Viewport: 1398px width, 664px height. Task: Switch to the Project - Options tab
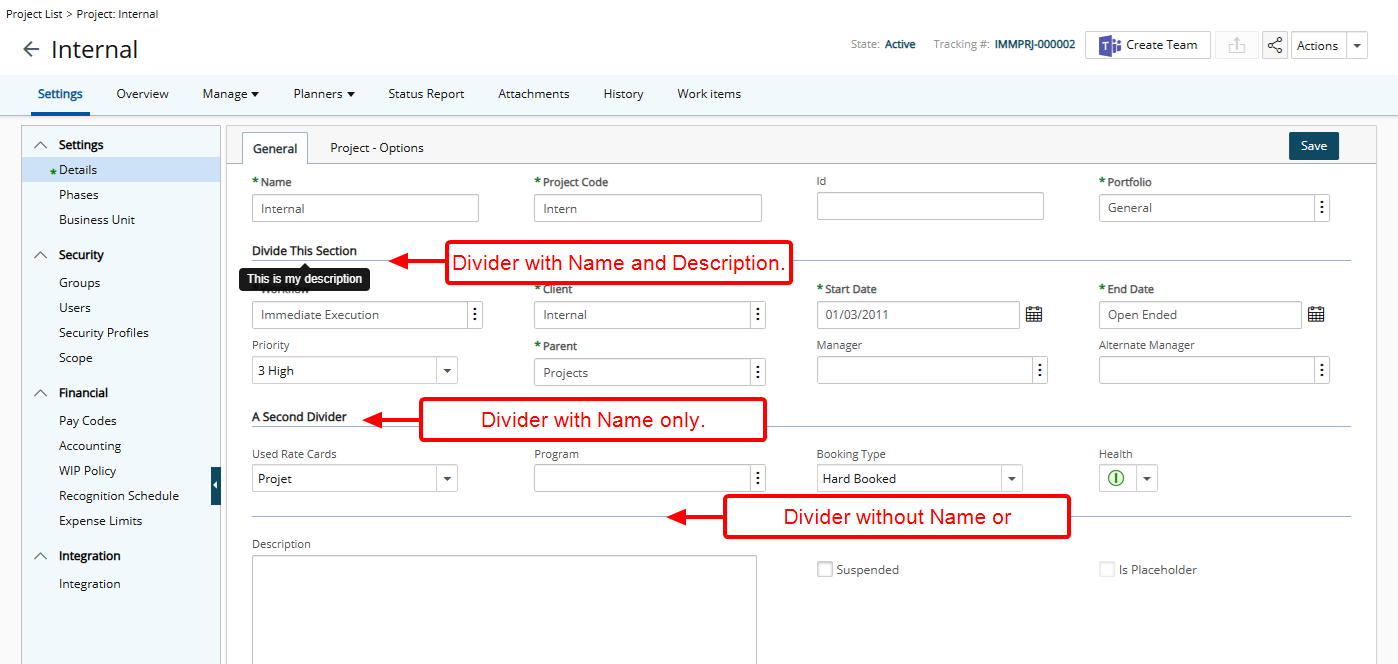[377, 148]
